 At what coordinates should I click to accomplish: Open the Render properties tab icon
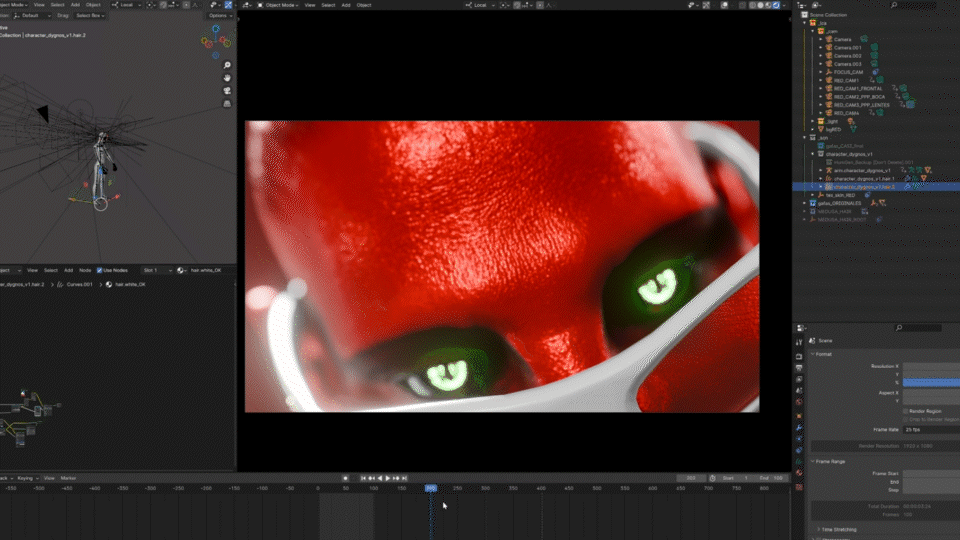(799, 356)
